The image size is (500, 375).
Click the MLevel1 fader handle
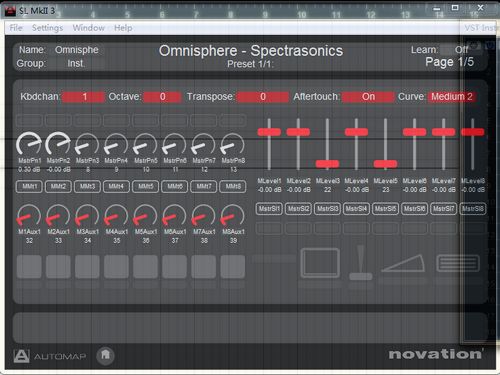(269, 132)
